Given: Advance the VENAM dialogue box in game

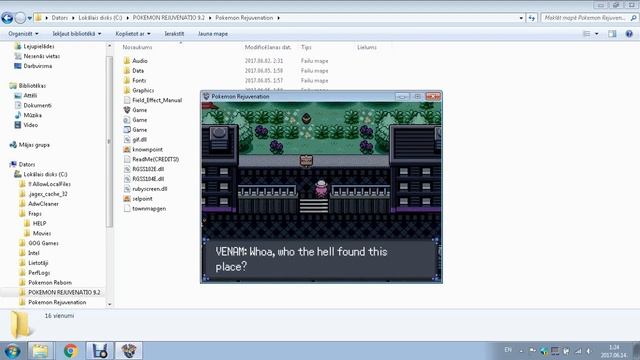Looking at the screenshot, I should [321, 260].
